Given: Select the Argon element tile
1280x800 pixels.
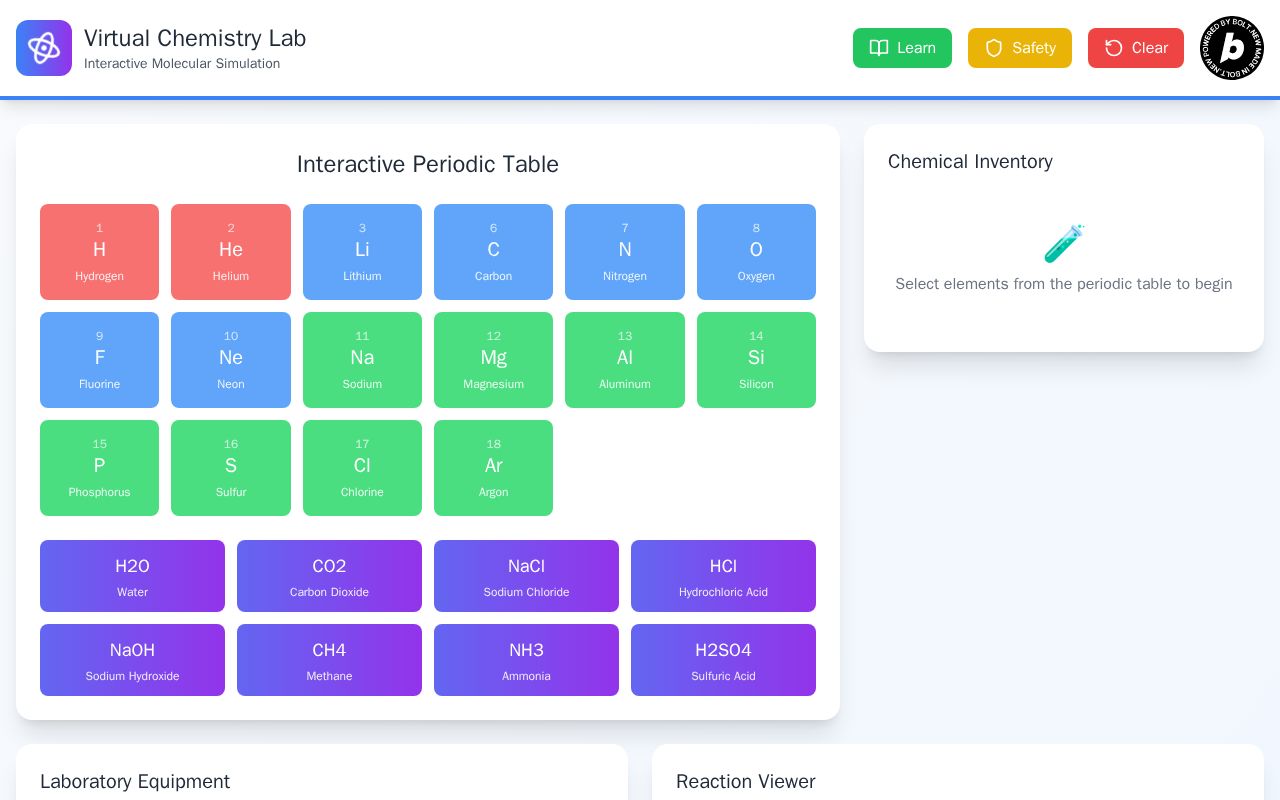Looking at the screenshot, I should tap(493, 468).
